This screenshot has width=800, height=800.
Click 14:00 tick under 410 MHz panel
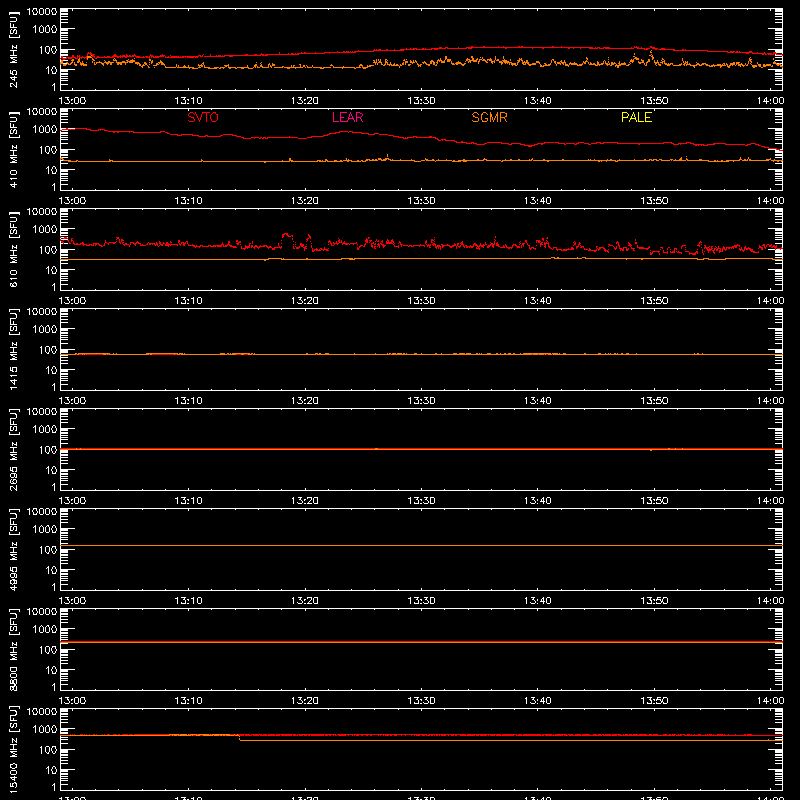click(770, 201)
